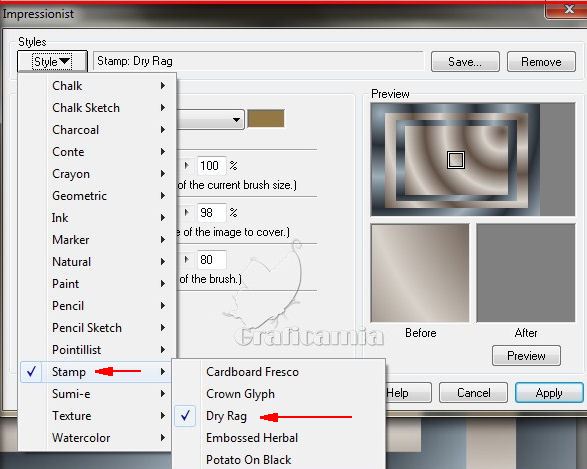Open the combo box beside color swatch
Screen dimensions: 587x469
click(211, 120)
